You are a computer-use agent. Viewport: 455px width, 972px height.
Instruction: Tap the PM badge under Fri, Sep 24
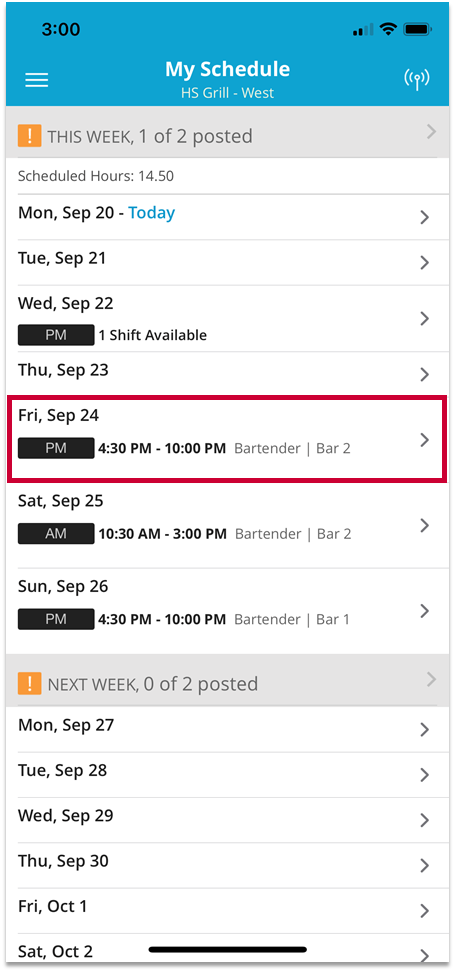coord(56,448)
